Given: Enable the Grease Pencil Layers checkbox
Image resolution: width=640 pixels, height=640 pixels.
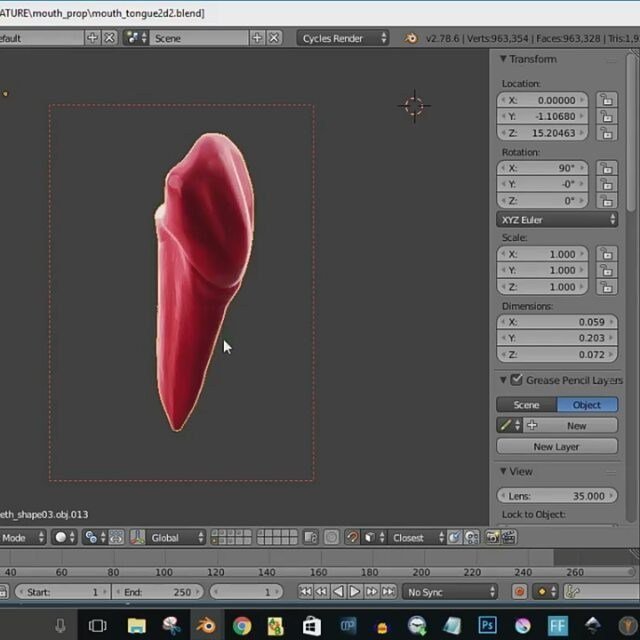Looking at the screenshot, I should point(516,380).
